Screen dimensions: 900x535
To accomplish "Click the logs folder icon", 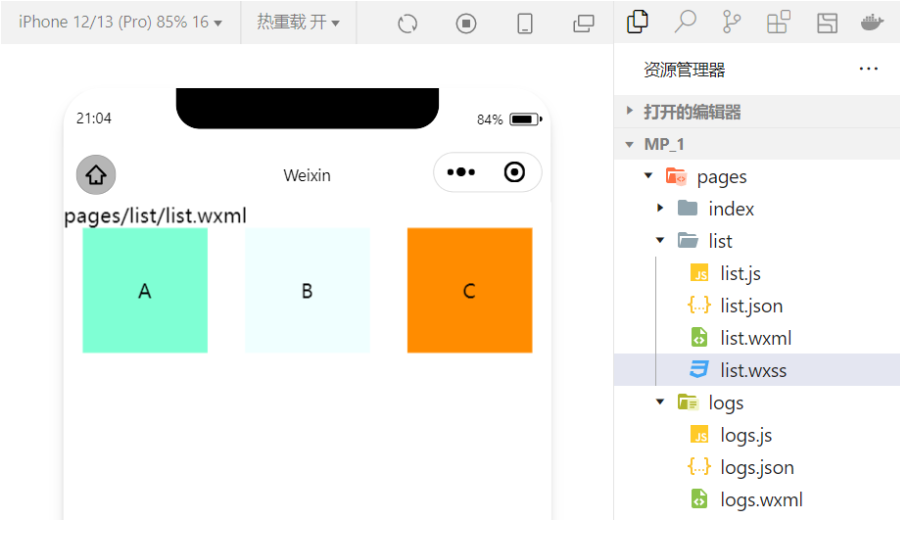I will [x=687, y=402].
